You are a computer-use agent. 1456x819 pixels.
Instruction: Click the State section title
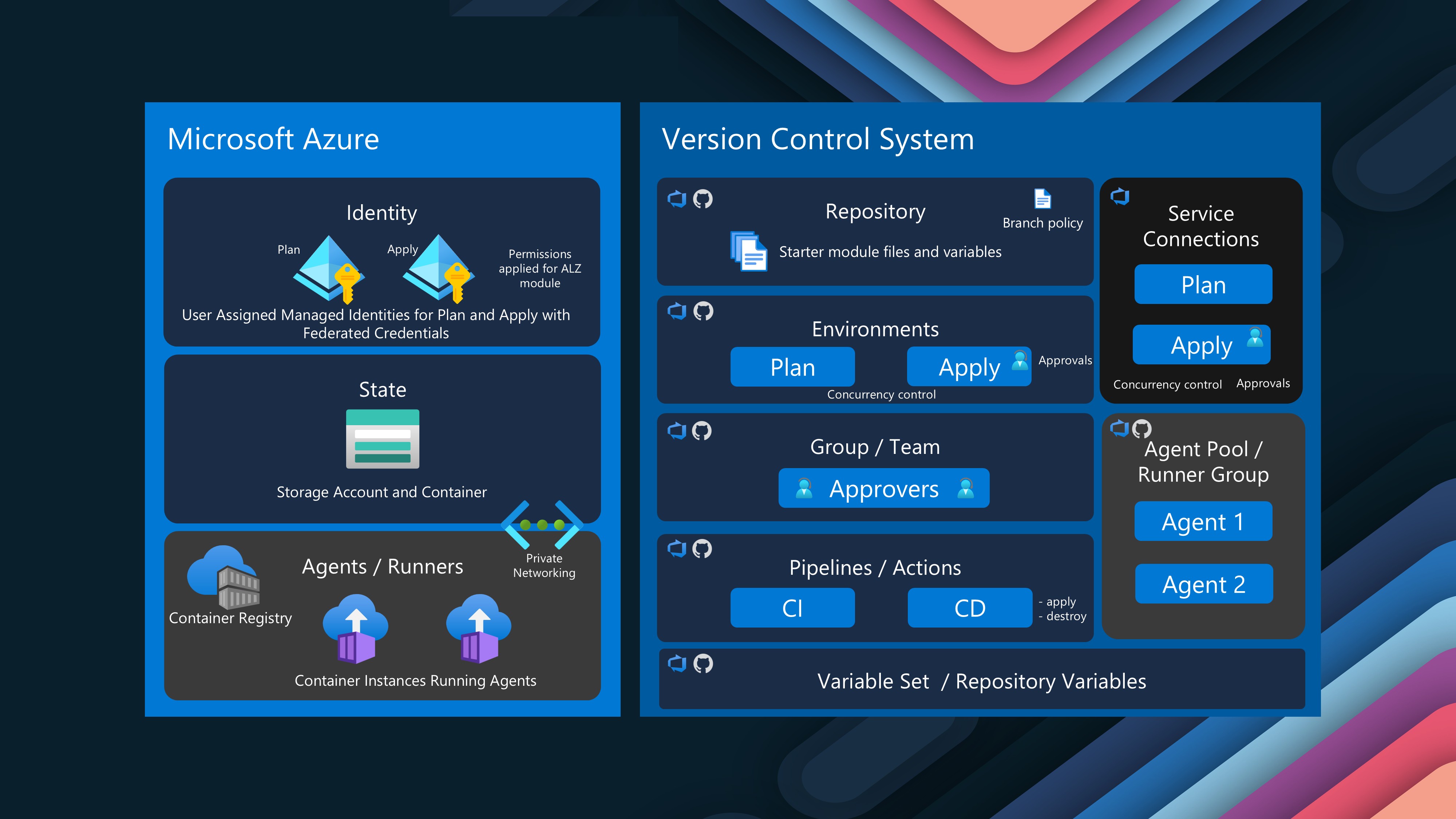[x=383, y=389]
